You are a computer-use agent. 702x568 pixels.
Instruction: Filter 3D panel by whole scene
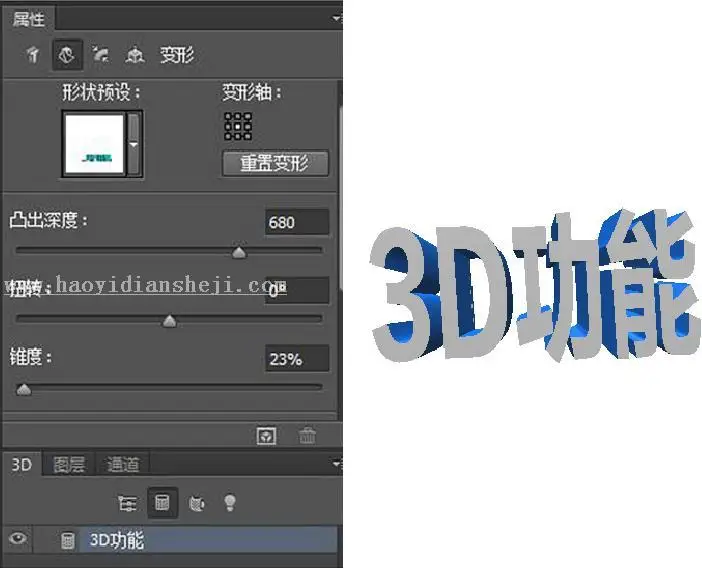(x=127, y=503)
